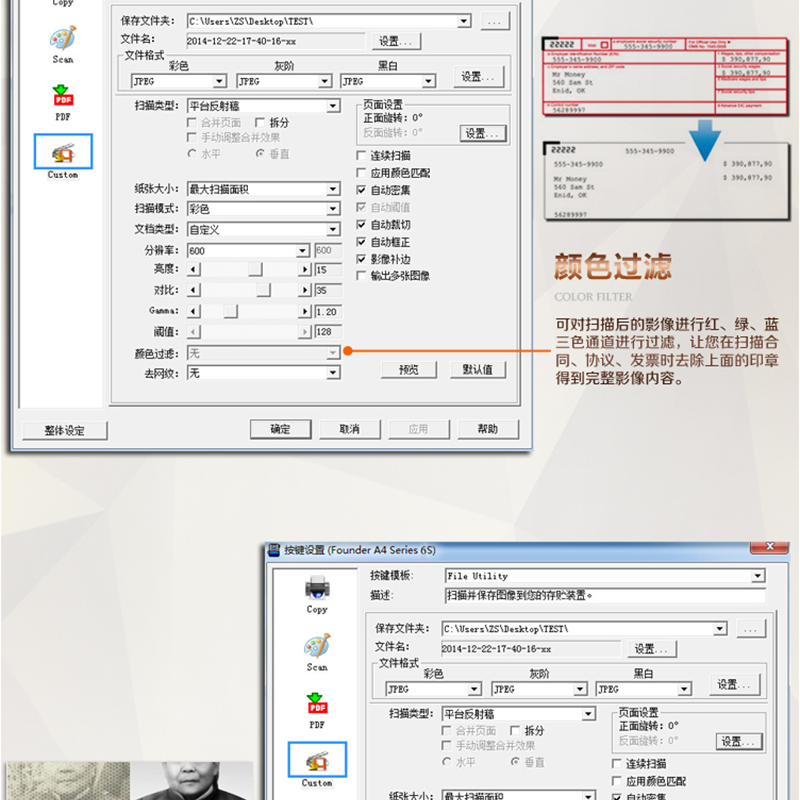The height and width of the screenshot is (800, 800).
Task: Click the 整体设定 button
Action: click(x=64, y=430)
